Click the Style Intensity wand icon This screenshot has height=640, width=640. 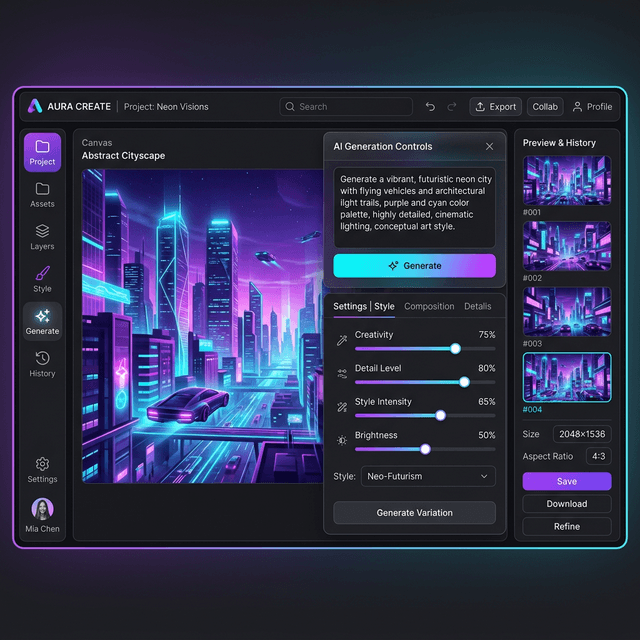point(342,407)
